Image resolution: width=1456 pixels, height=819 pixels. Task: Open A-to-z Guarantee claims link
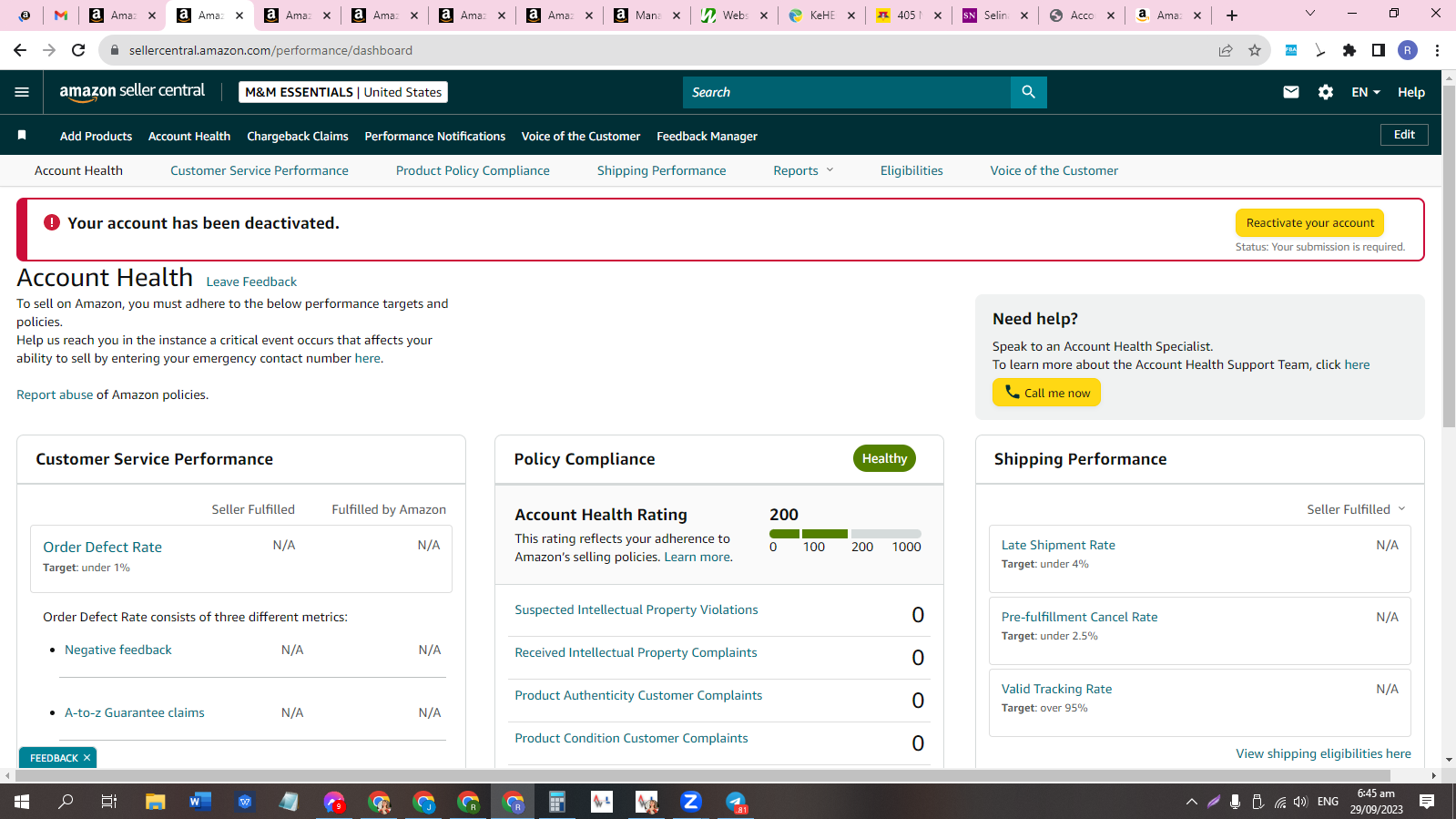click(x=135, y=712)
